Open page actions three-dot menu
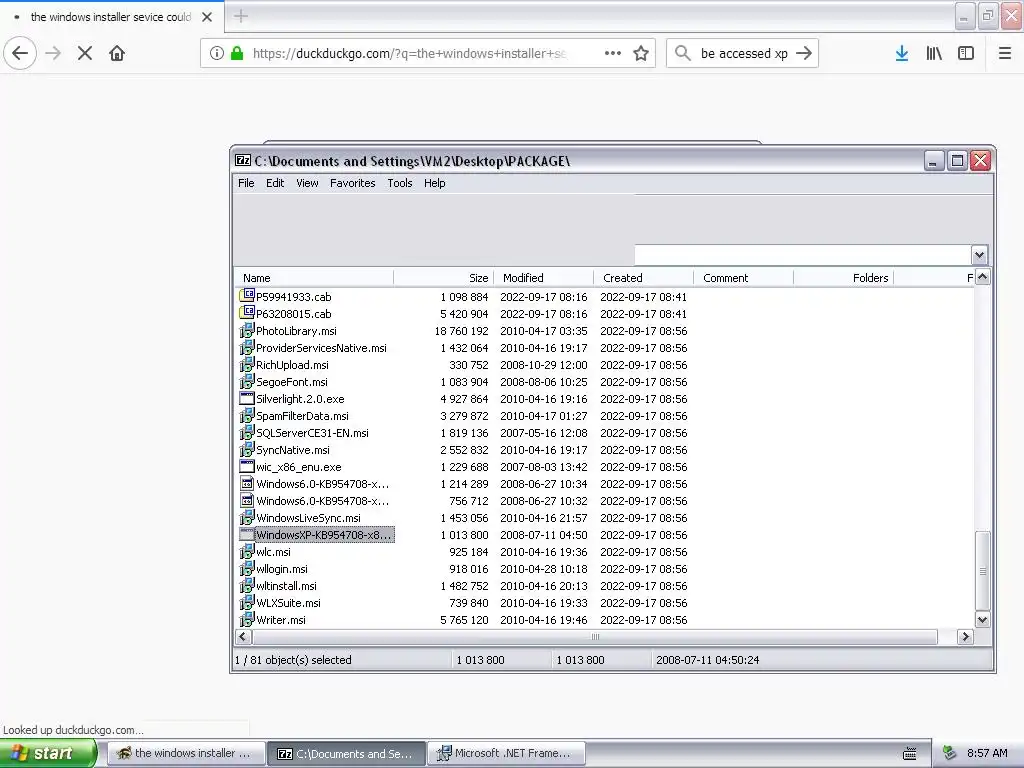 tap(613, 53)
